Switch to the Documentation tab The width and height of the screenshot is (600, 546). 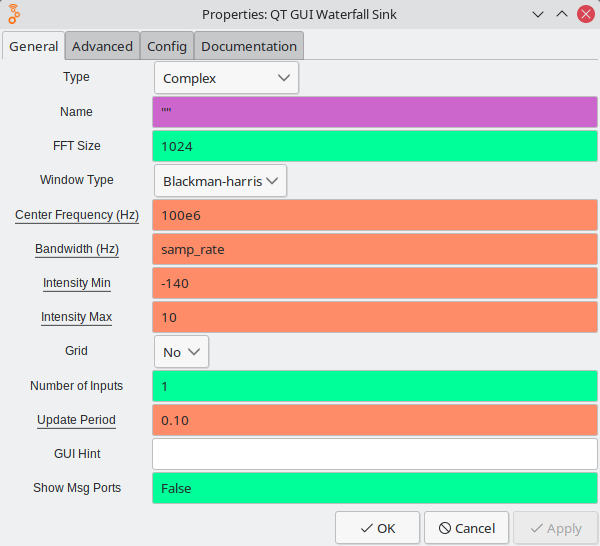248,46
